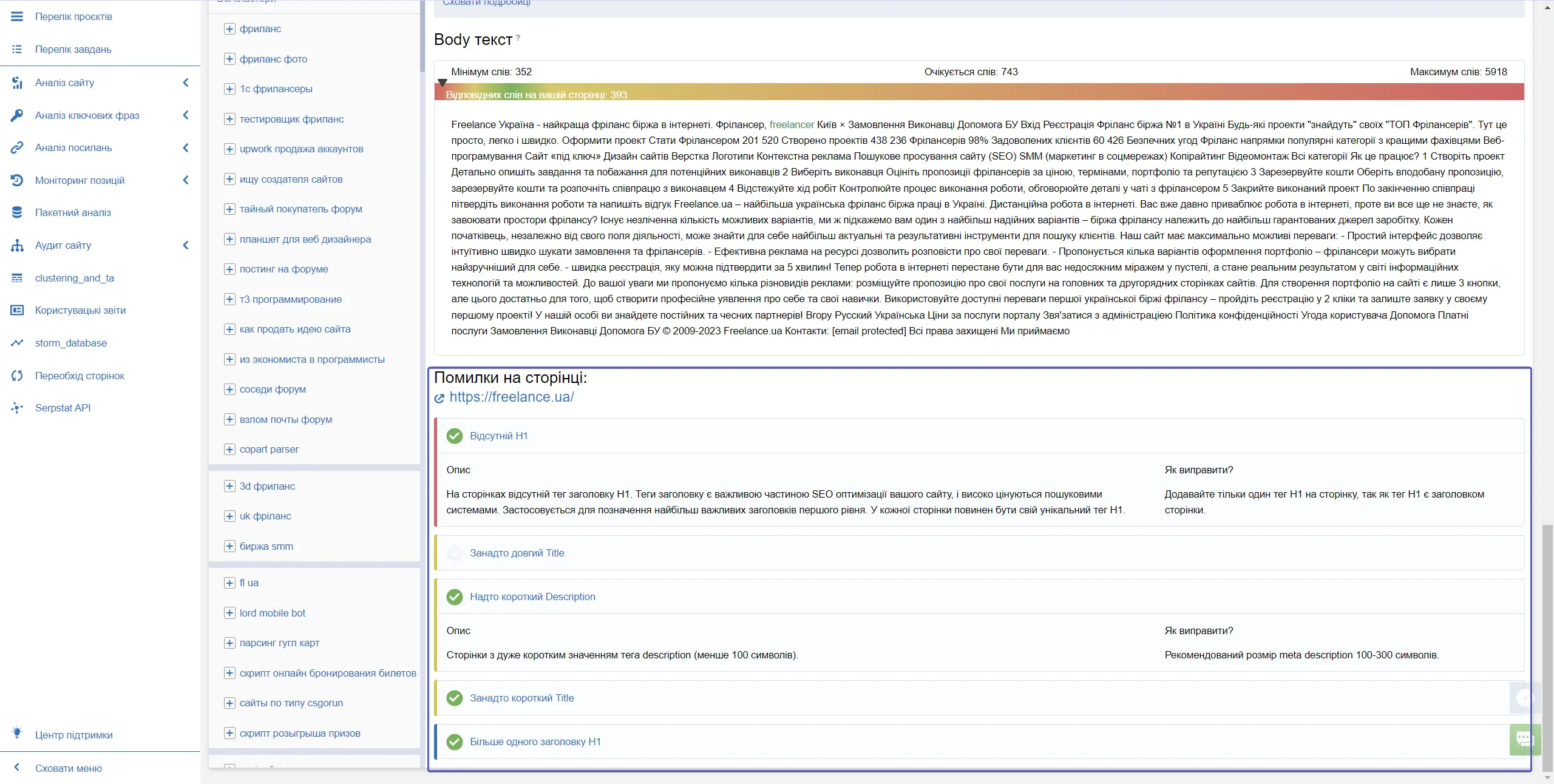Expand the Аналіз ключових фраз chevron
This screenshot has height=784, width=1554.
(186, 115)
